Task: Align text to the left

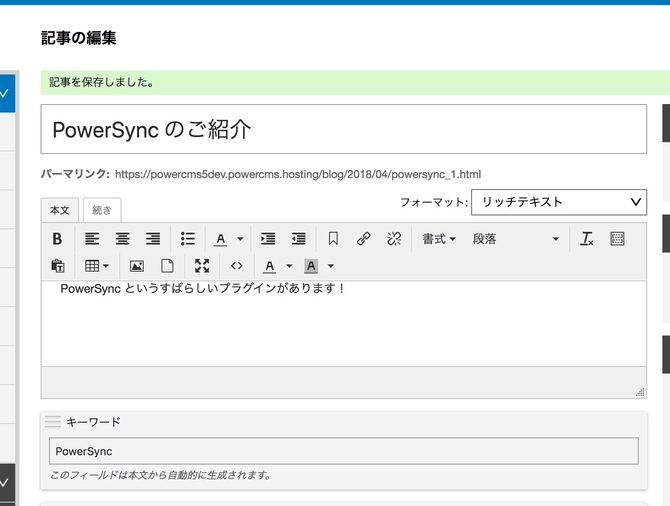Action: [92, 239]
